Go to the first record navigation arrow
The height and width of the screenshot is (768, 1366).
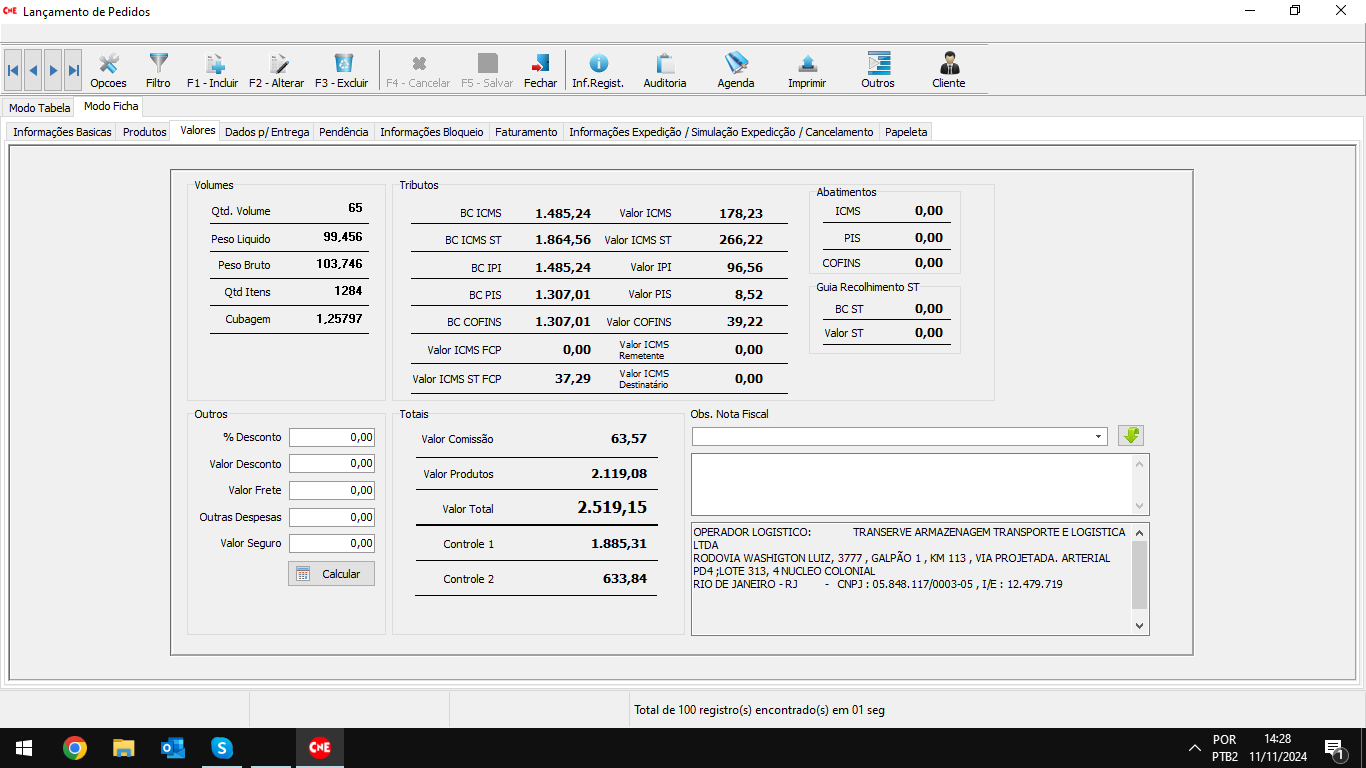click(13, 70)
